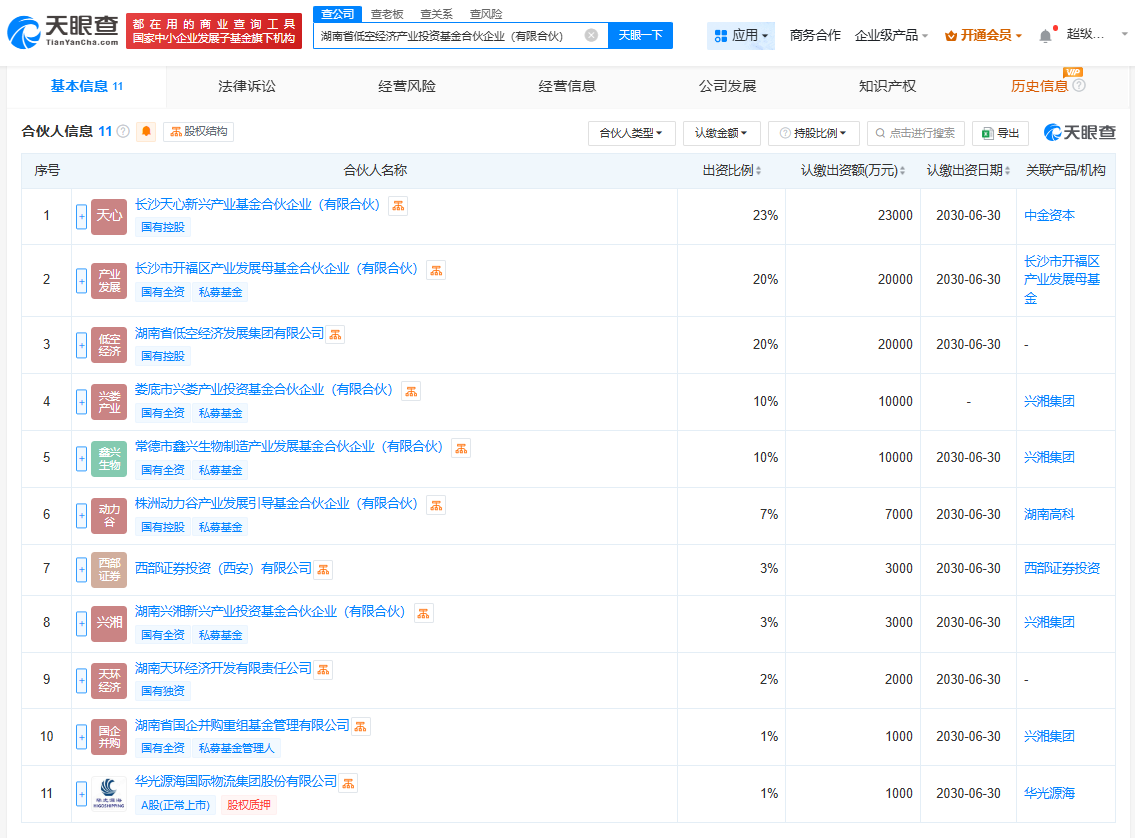Open equity structure icon beside 湖南省低空经济发展集团有限公司
1135x838 pixels.
pos(336,334)
